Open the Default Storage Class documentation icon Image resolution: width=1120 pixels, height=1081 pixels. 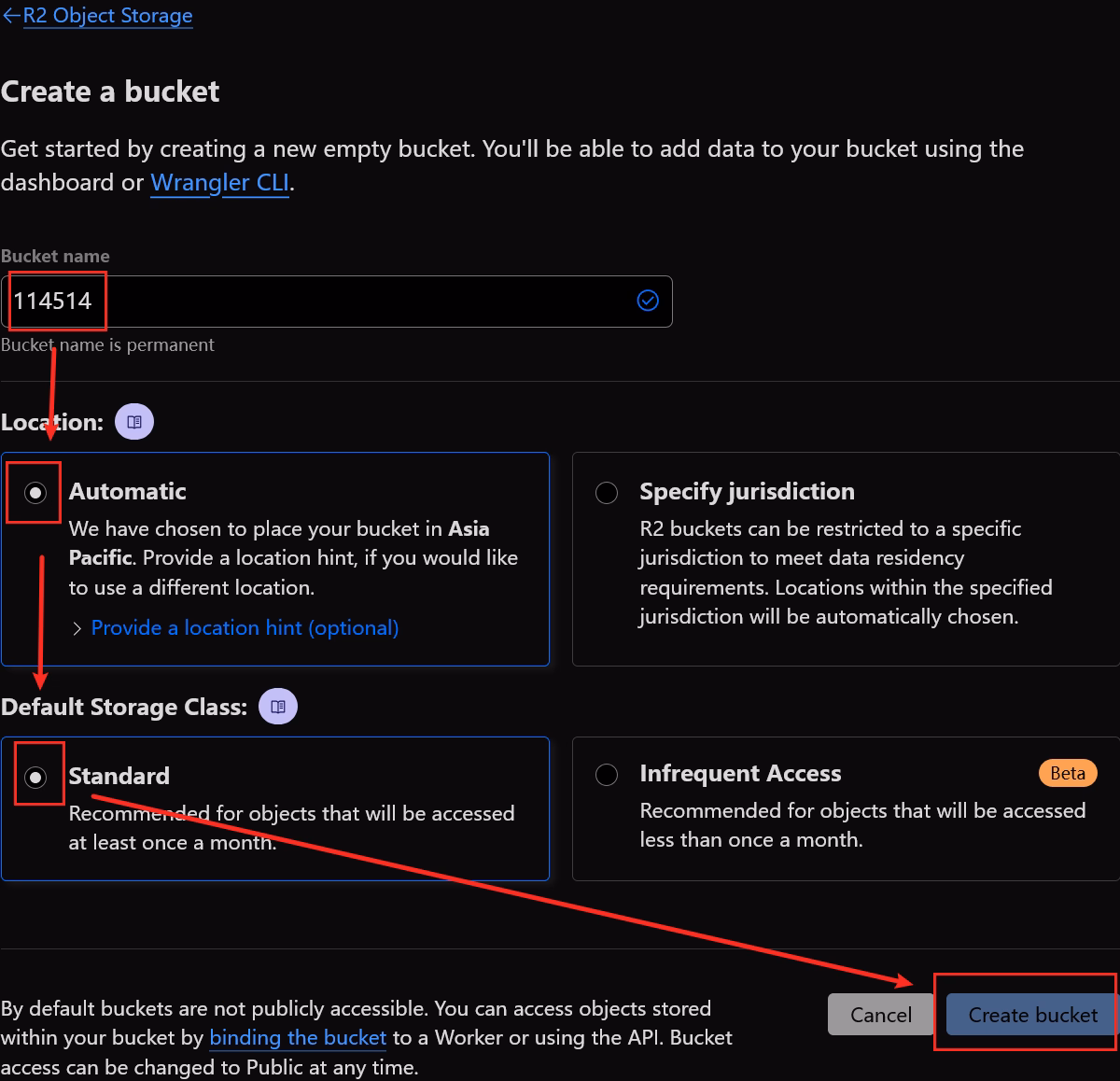(278, 707)
